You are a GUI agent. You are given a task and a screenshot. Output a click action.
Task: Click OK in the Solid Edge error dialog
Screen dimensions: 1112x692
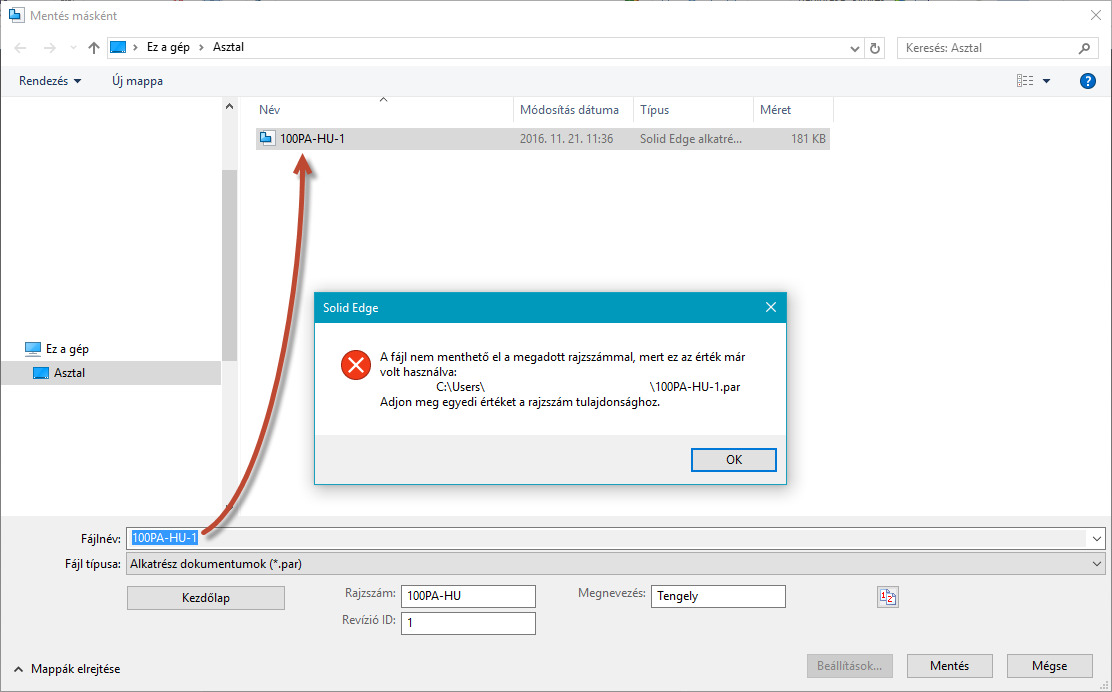(x=733, y=459)
